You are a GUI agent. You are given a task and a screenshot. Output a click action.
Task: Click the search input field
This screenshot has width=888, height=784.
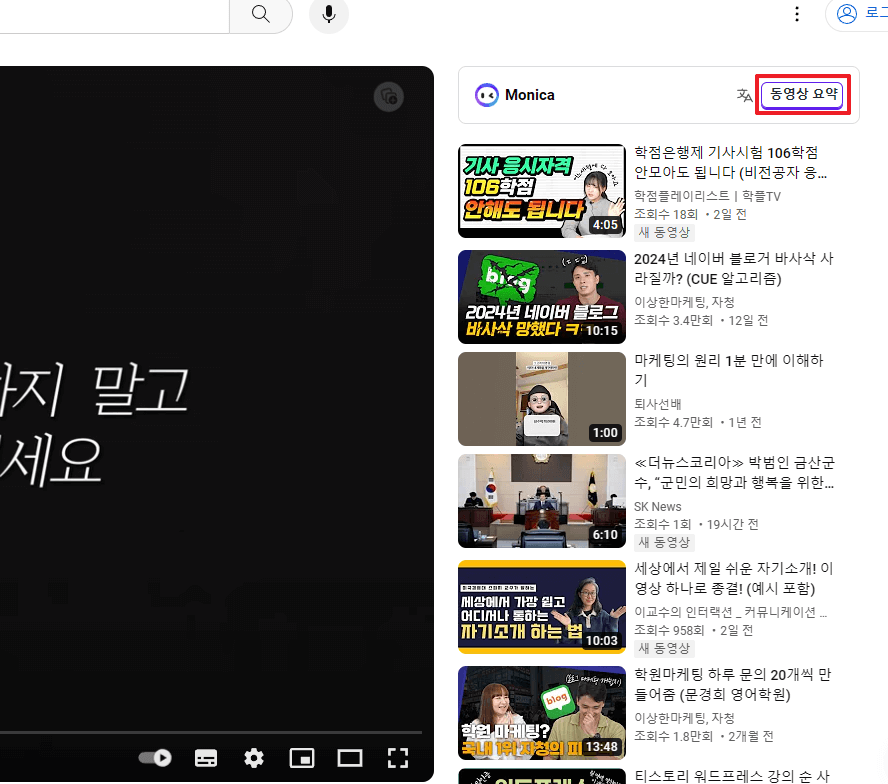pyautogui.click(x=110, y=15)
